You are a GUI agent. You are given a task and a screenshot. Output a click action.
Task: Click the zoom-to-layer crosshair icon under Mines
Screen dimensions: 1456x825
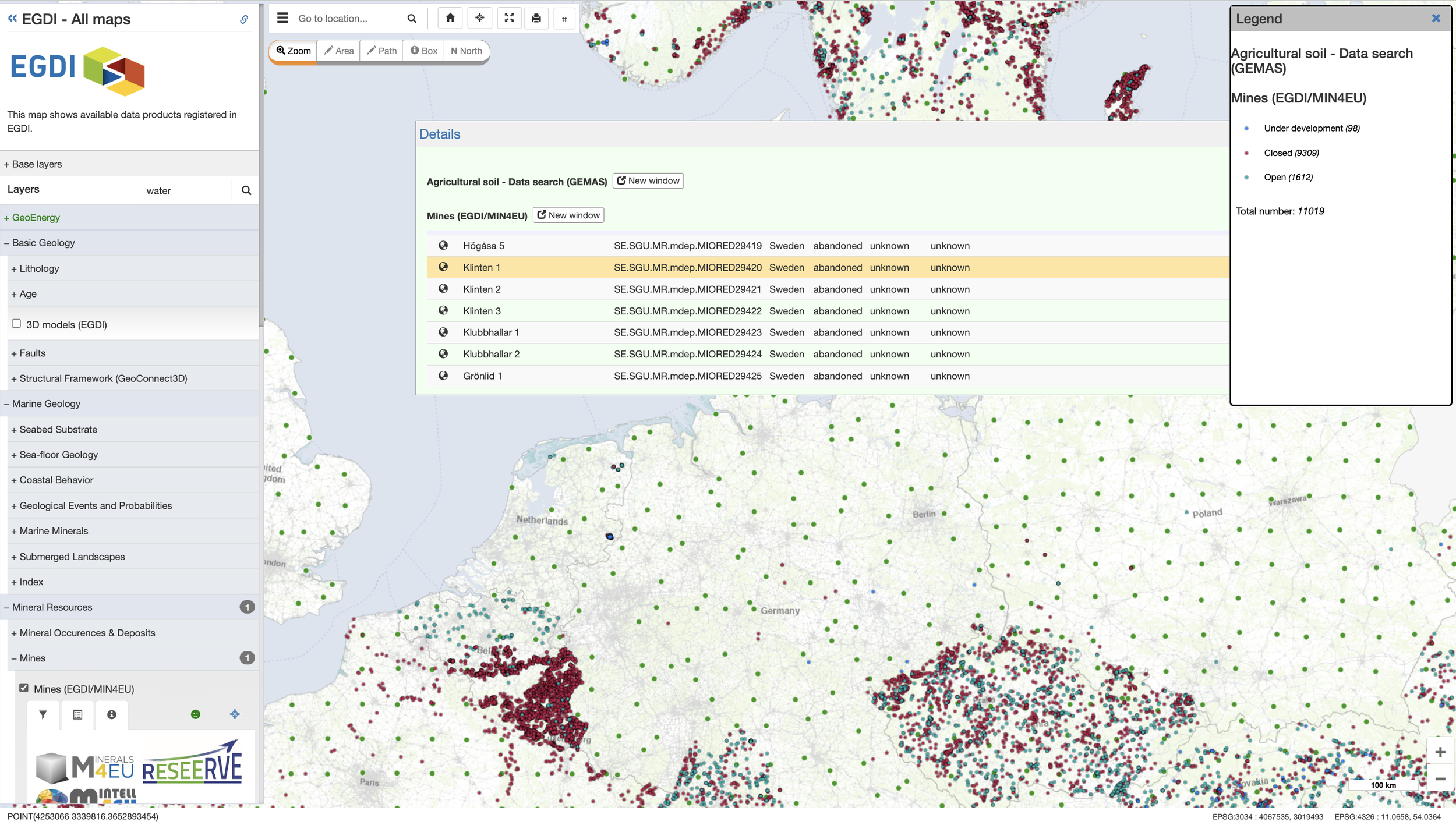click(x=235, y=714)
